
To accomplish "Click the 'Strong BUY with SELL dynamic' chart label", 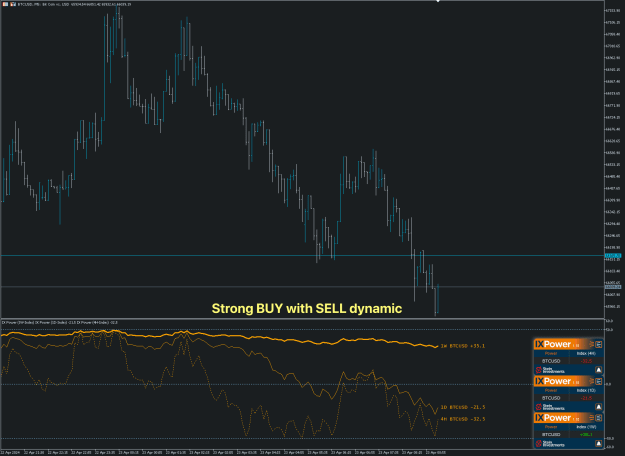I will [307, 309].
